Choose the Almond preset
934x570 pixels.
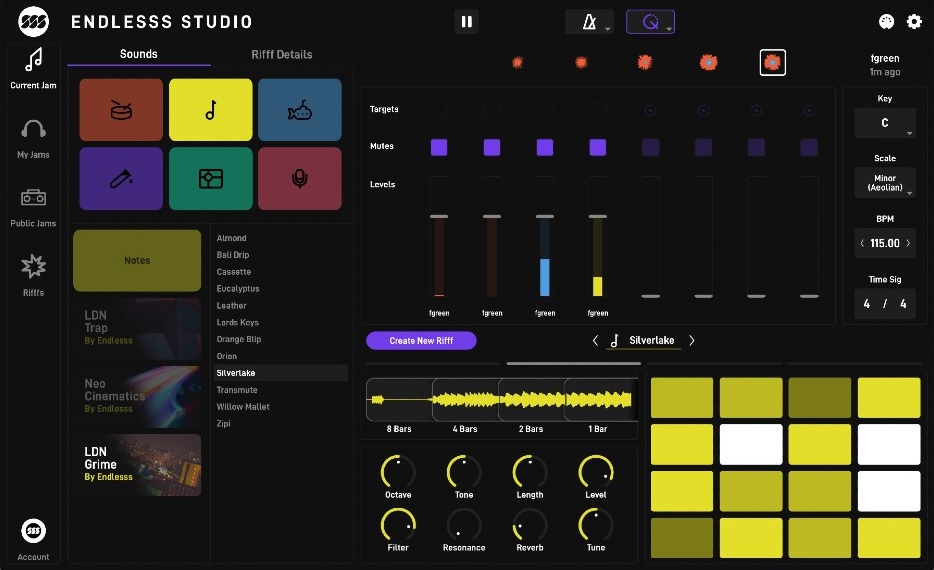click(232, 238)
